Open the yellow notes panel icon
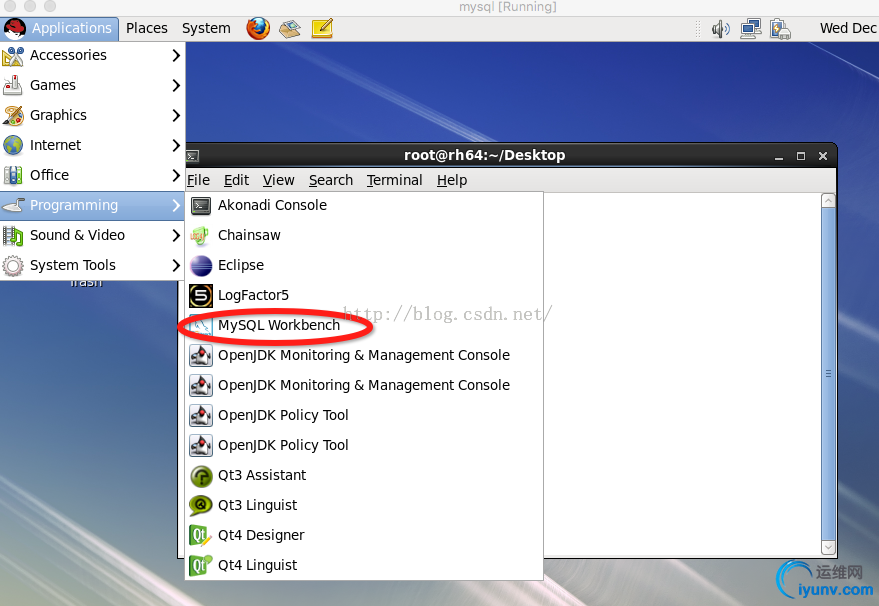879x606 pixels. tap(322, 29)
